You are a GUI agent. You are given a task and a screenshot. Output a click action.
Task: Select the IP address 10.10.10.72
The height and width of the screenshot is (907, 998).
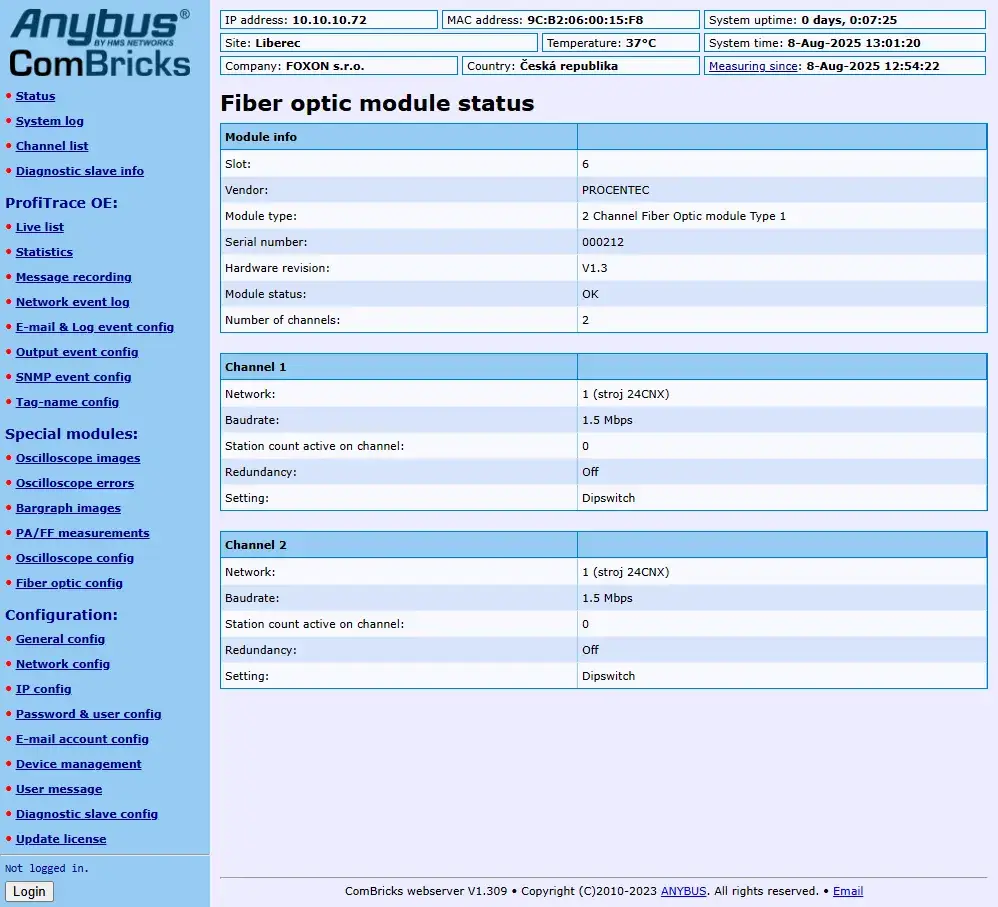329,20
